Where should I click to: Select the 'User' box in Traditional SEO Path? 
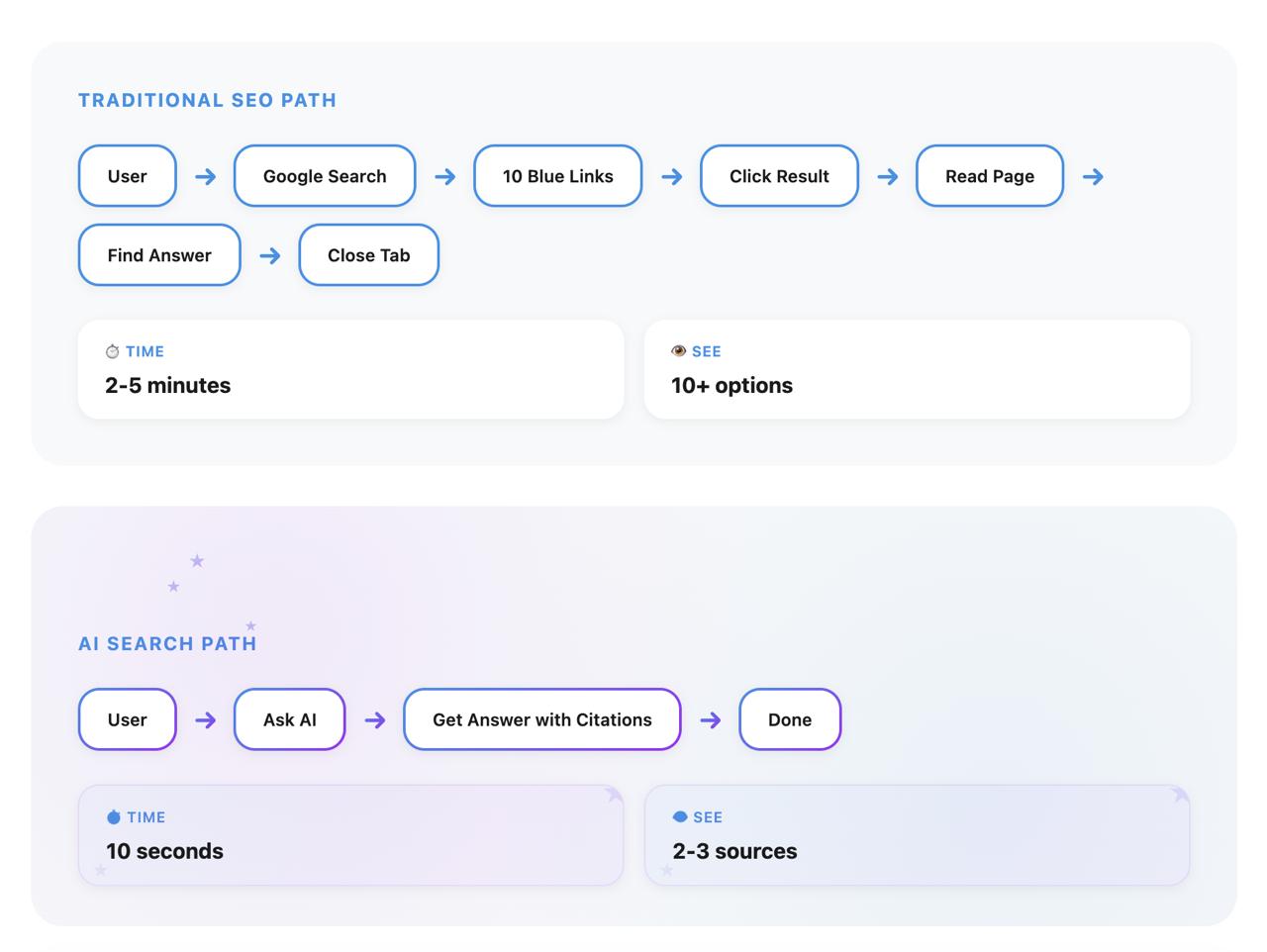coord(128,176)
